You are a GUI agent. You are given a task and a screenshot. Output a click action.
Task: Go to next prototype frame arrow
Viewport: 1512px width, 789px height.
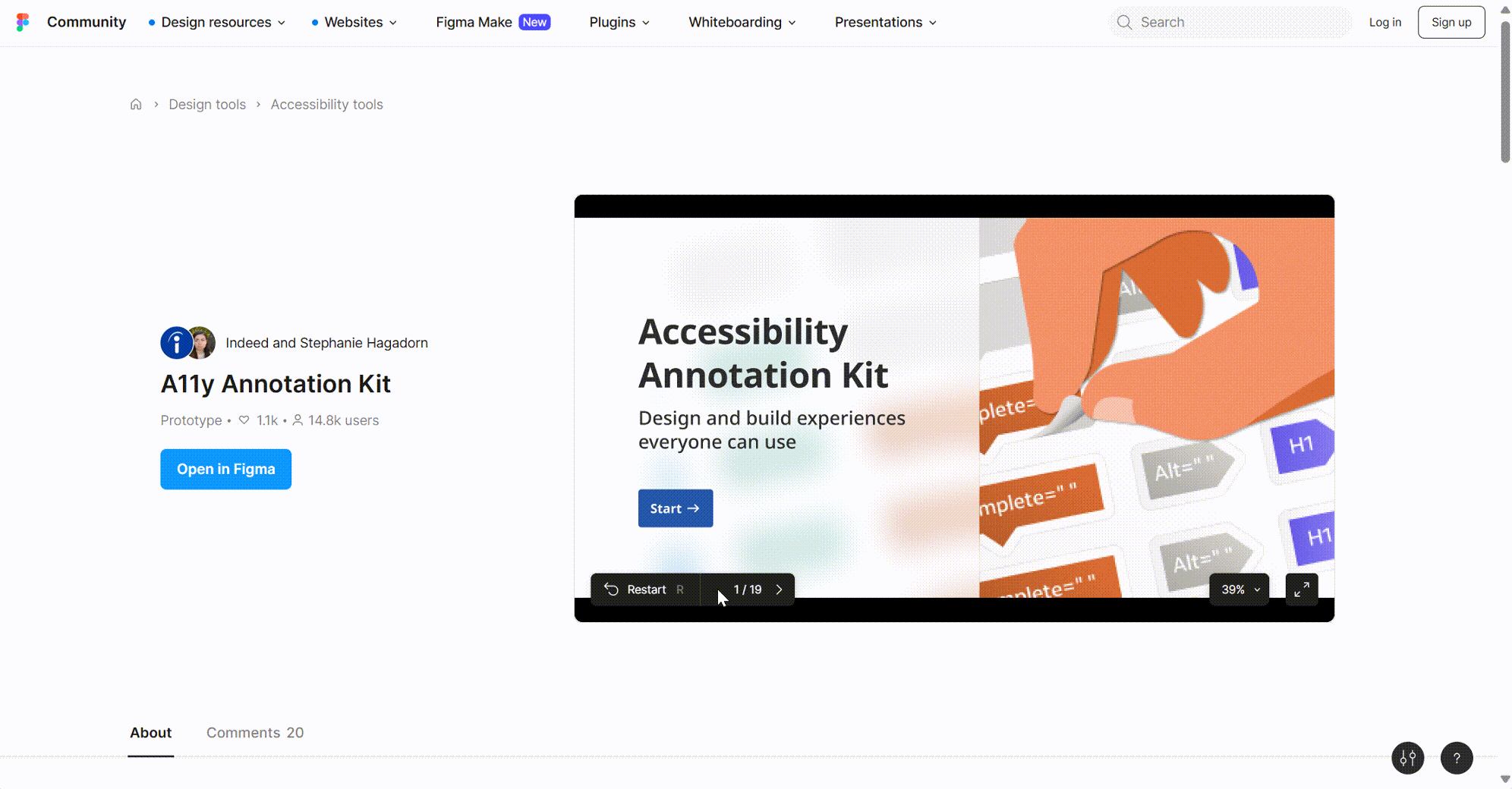(779, 589)
